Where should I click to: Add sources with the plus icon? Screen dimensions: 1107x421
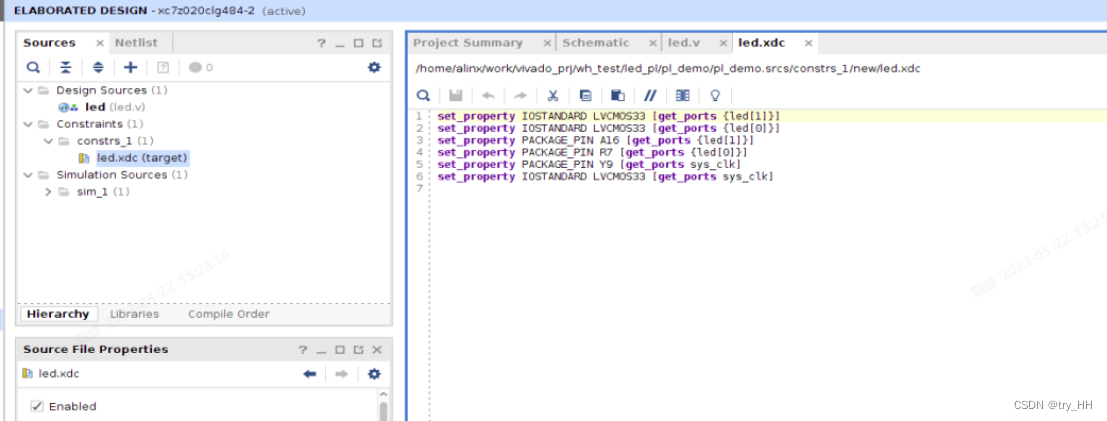coord(131,67)
